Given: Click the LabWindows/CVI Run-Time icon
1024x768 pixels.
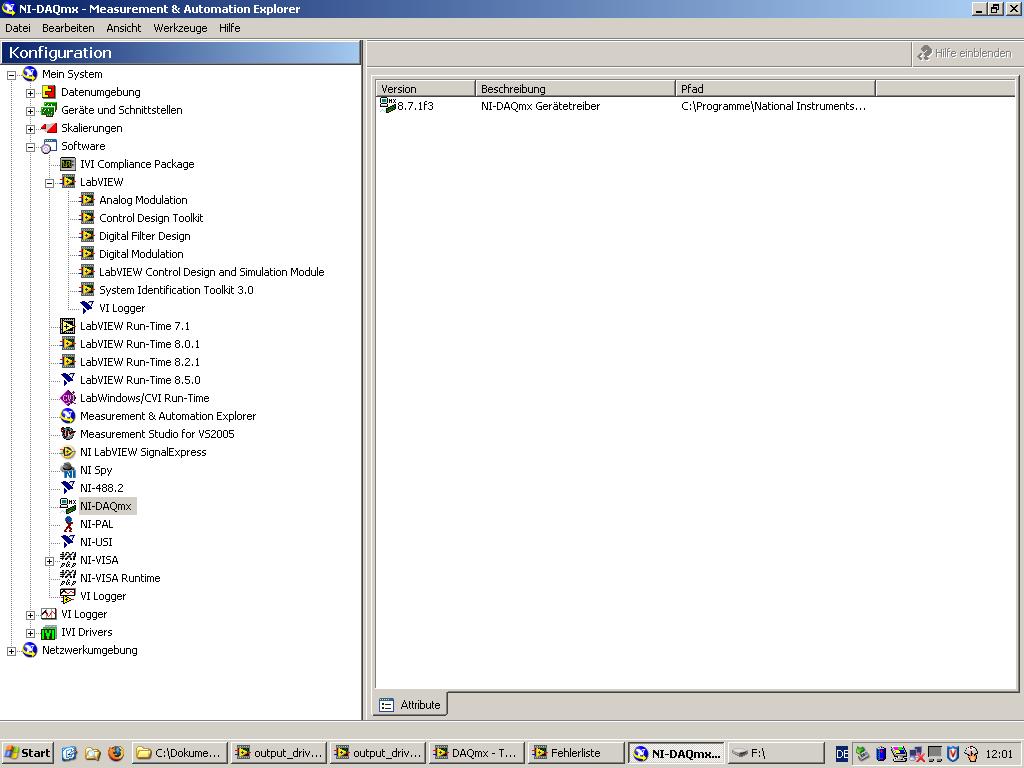Looking at the screenshot, I should [68, 398].
